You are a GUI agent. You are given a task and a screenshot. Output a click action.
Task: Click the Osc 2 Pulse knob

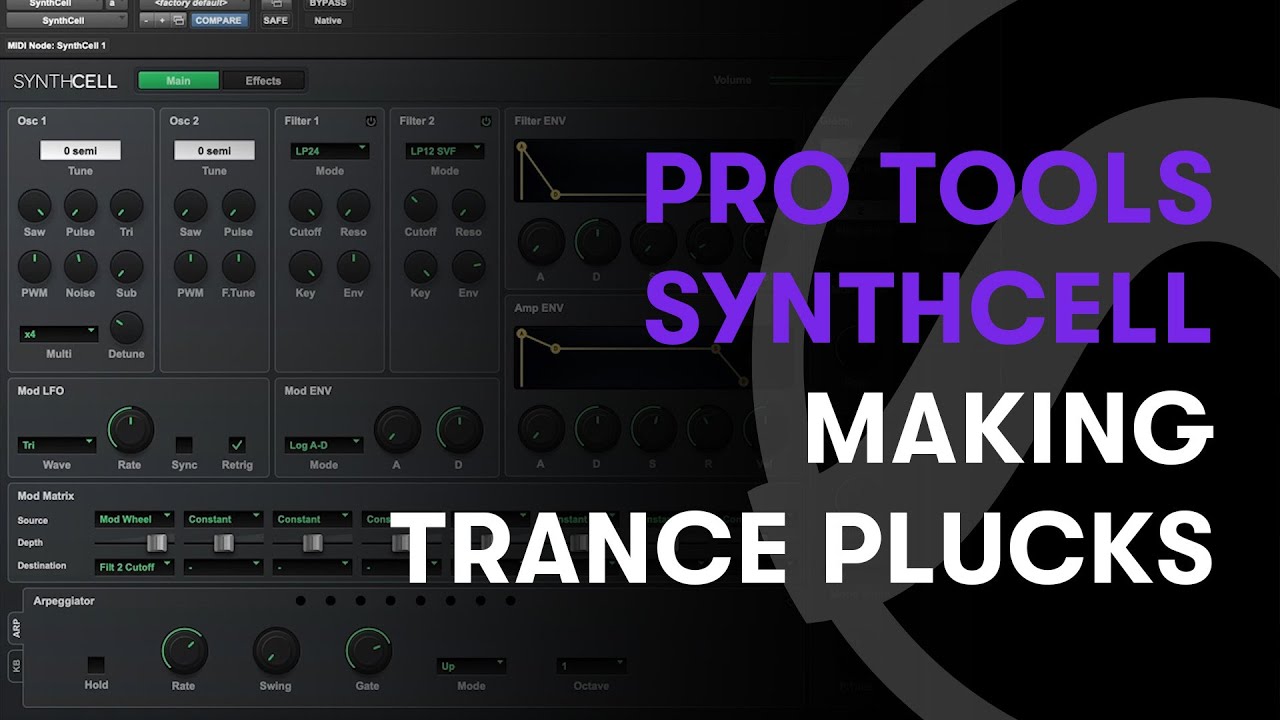point(238,205)
